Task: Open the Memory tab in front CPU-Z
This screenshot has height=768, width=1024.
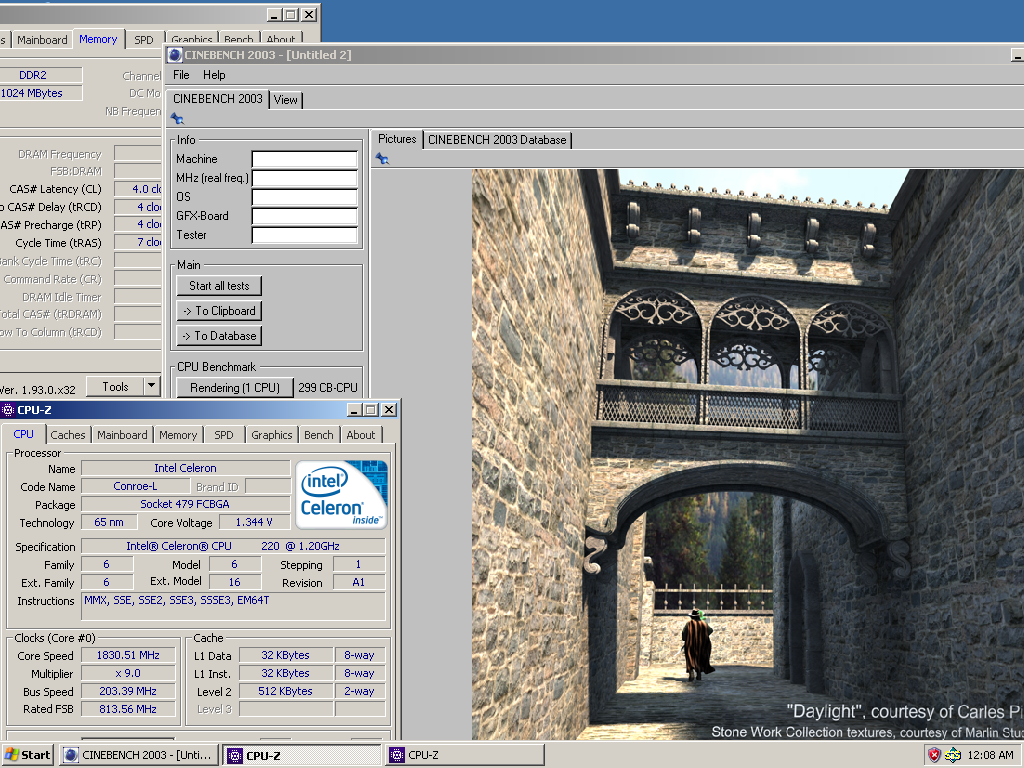Action: coord(178,435)
